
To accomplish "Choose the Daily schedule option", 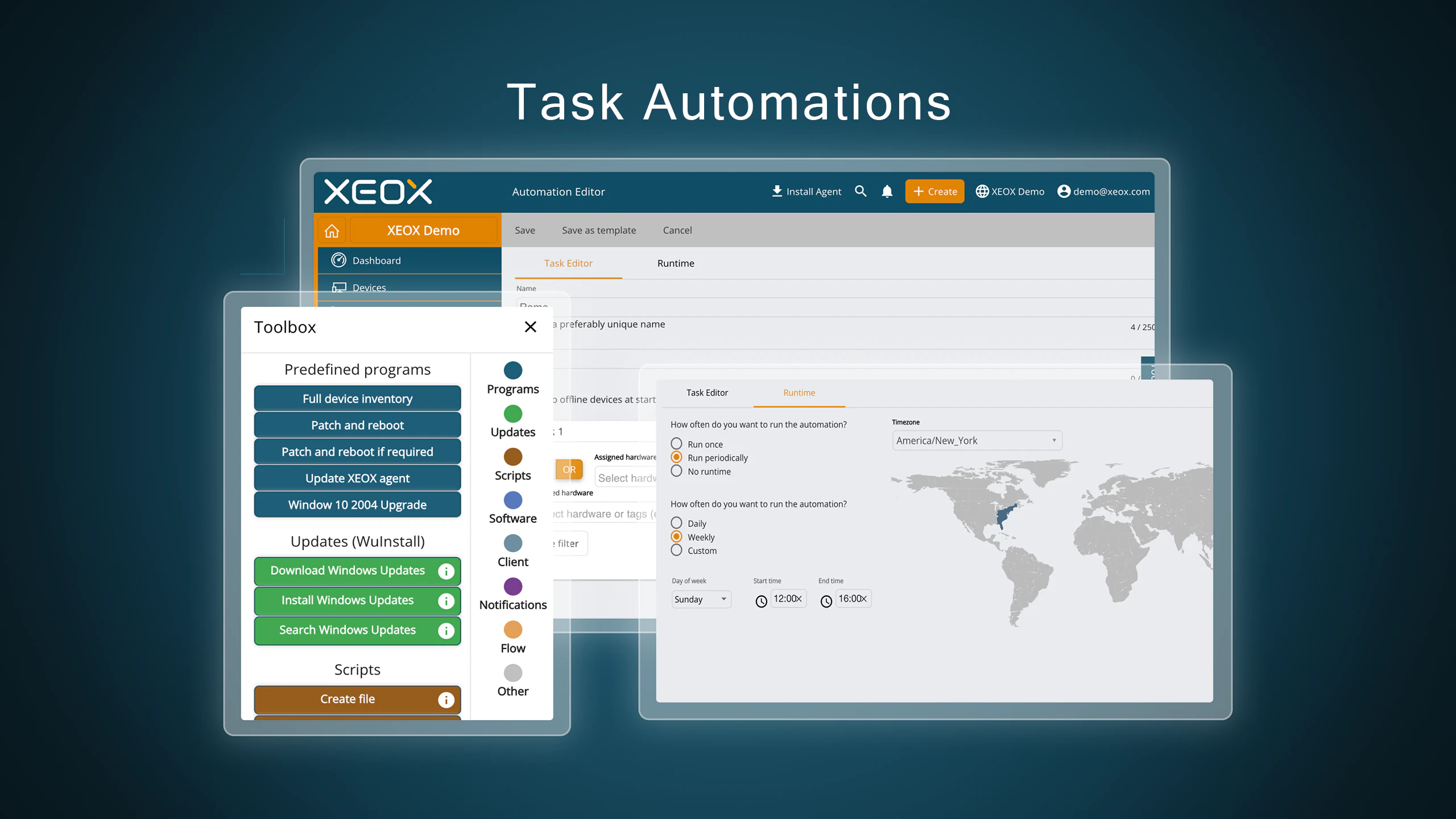I will pyautogui.click(x=676, y=523).
